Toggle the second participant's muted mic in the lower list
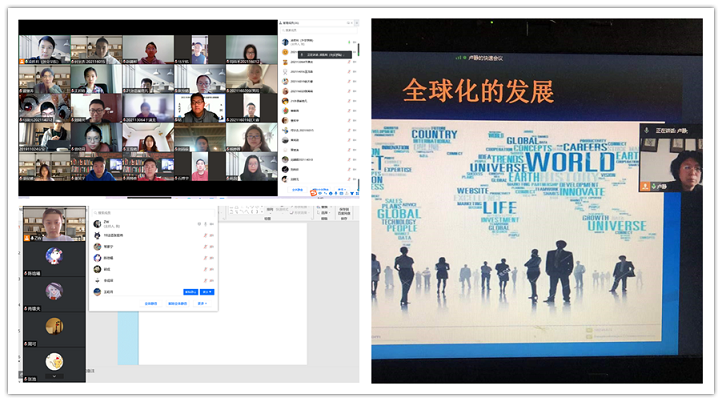This screenshot has height=402, width=722. click(x=206, y=236)
